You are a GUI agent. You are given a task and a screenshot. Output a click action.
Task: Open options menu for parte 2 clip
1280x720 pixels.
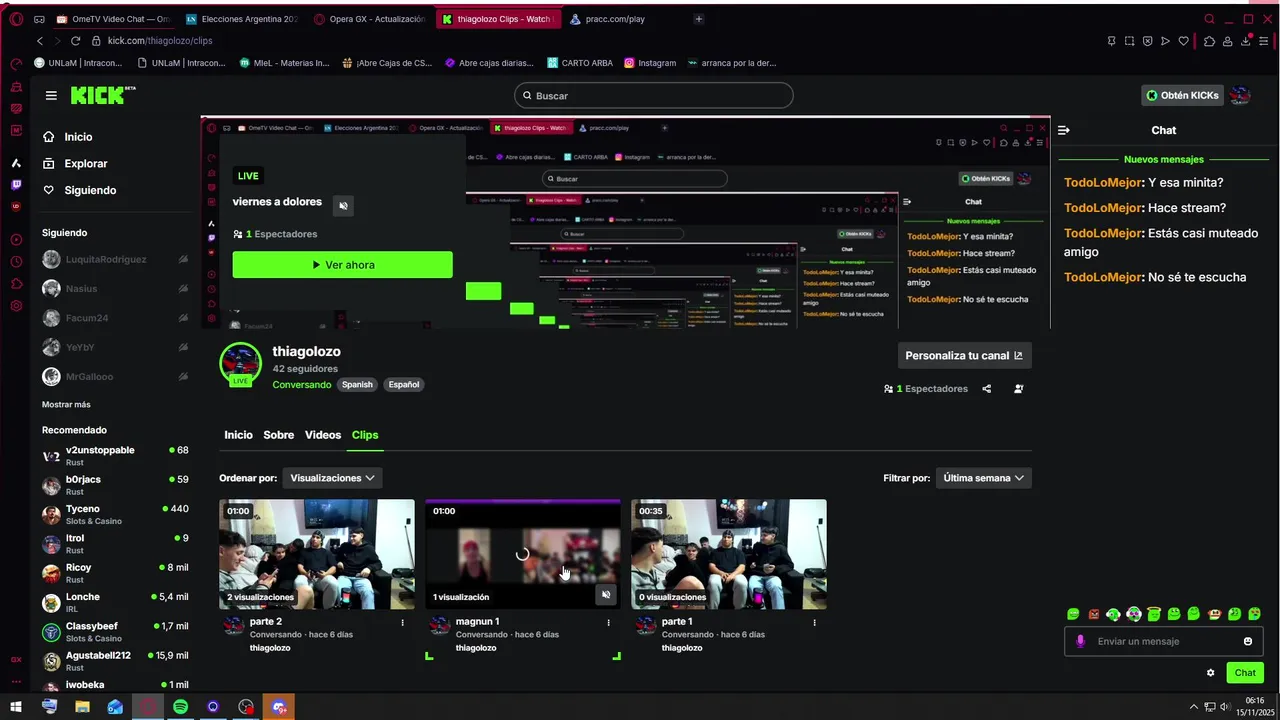point(403,622)
